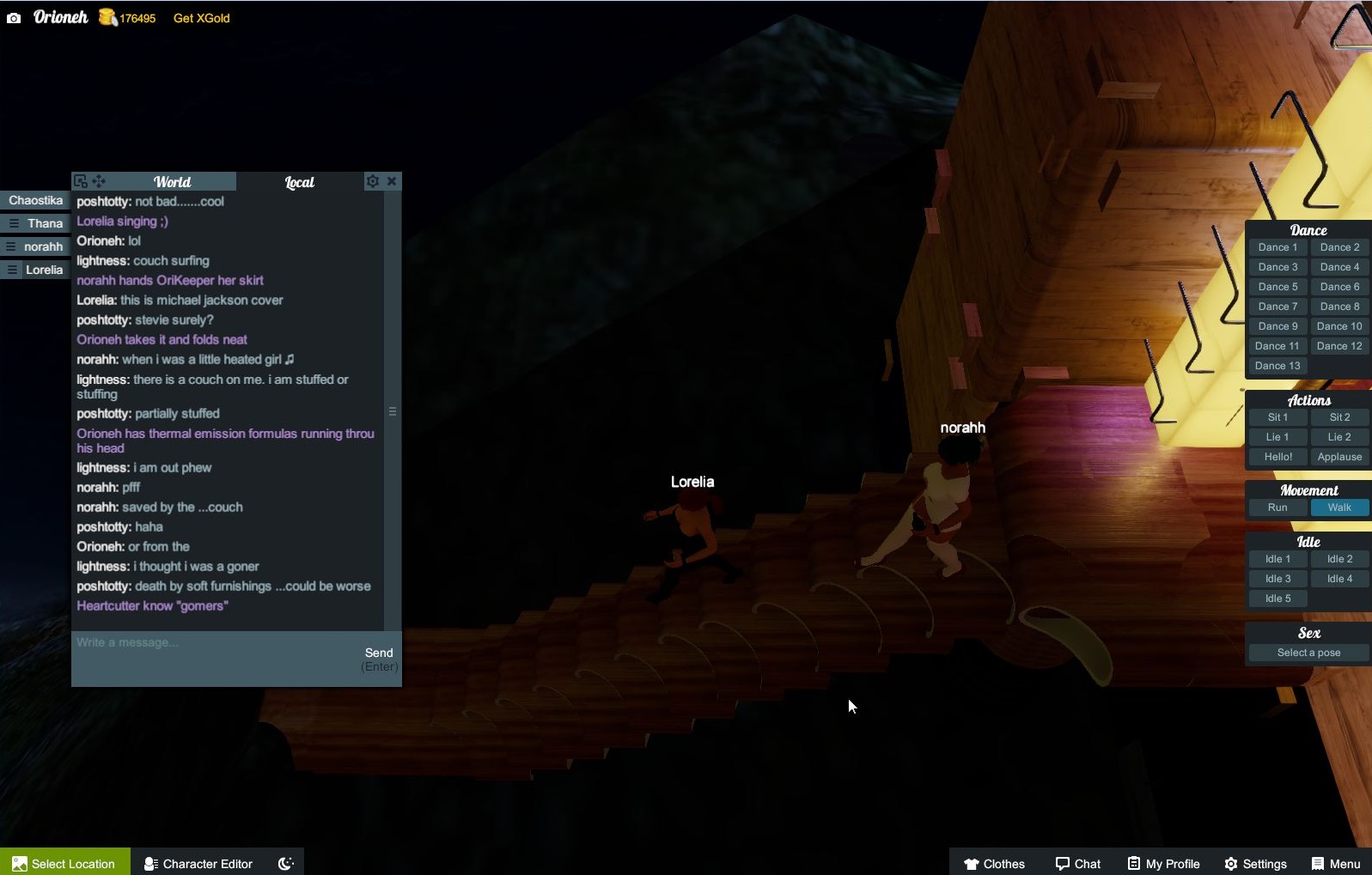
Task: Start Dance 7
Action: 1277,307
